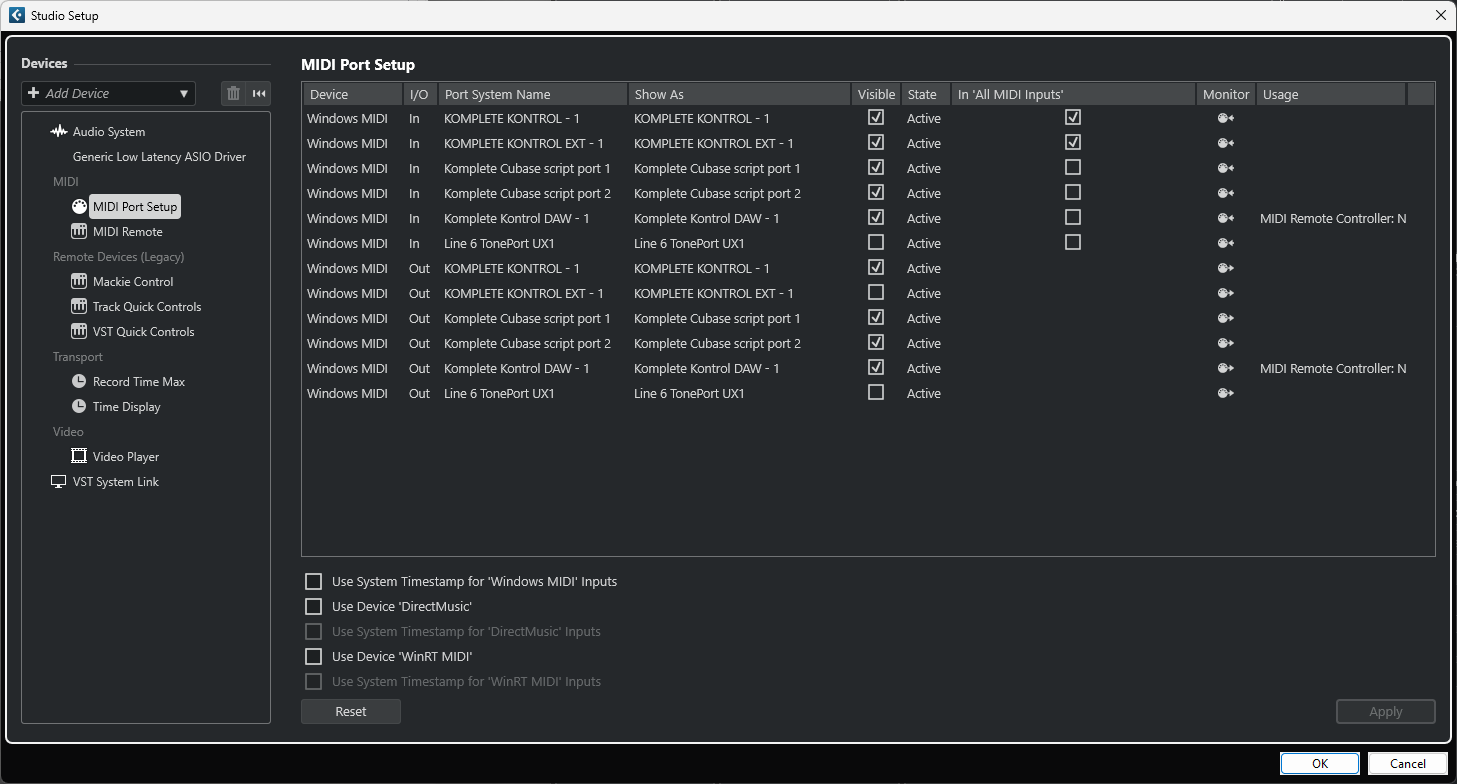Viewport: 1457px width, 784px height.
Task: Click monitor icon for Komplete Cubase script port 1 In
Action: click(x=1225, y=168)
